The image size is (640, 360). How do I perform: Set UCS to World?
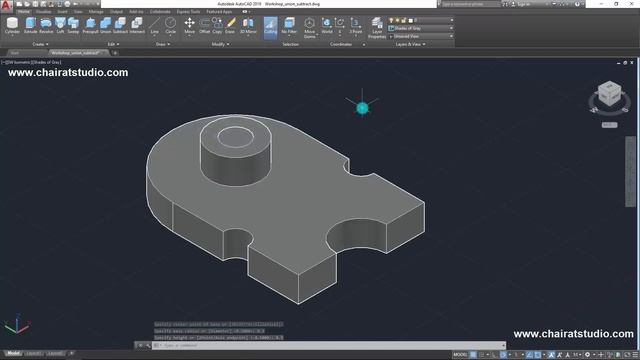[x=327, y=26]
